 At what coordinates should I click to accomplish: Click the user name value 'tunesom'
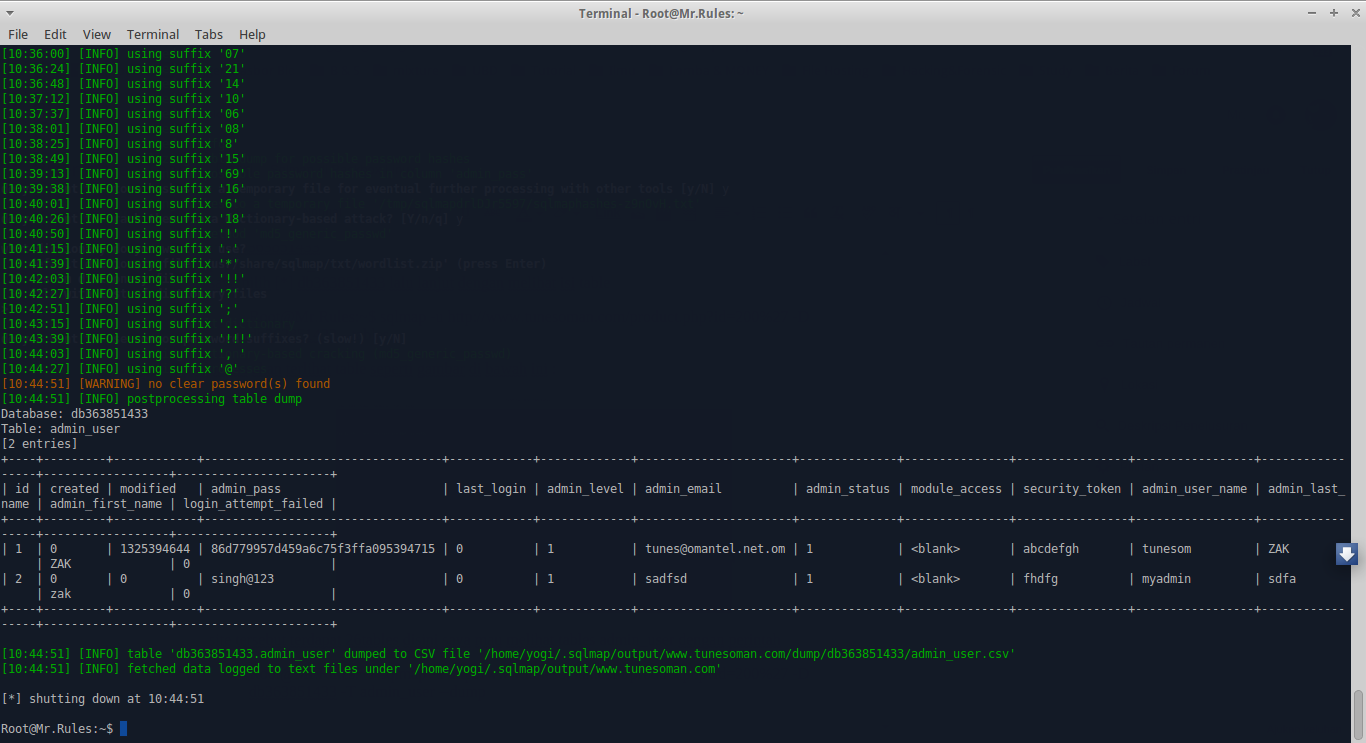(x=1167, y=549)
